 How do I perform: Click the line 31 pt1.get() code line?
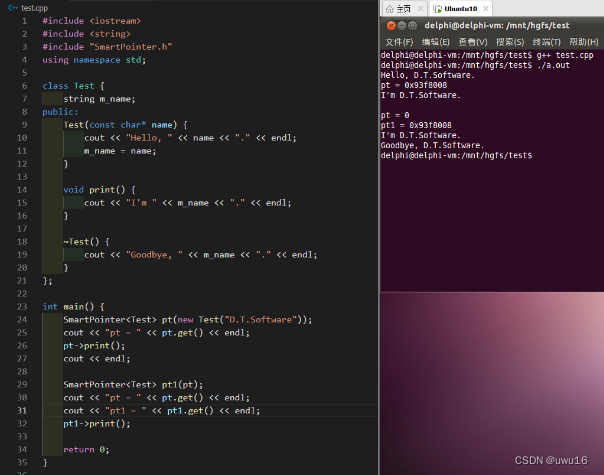162,411
